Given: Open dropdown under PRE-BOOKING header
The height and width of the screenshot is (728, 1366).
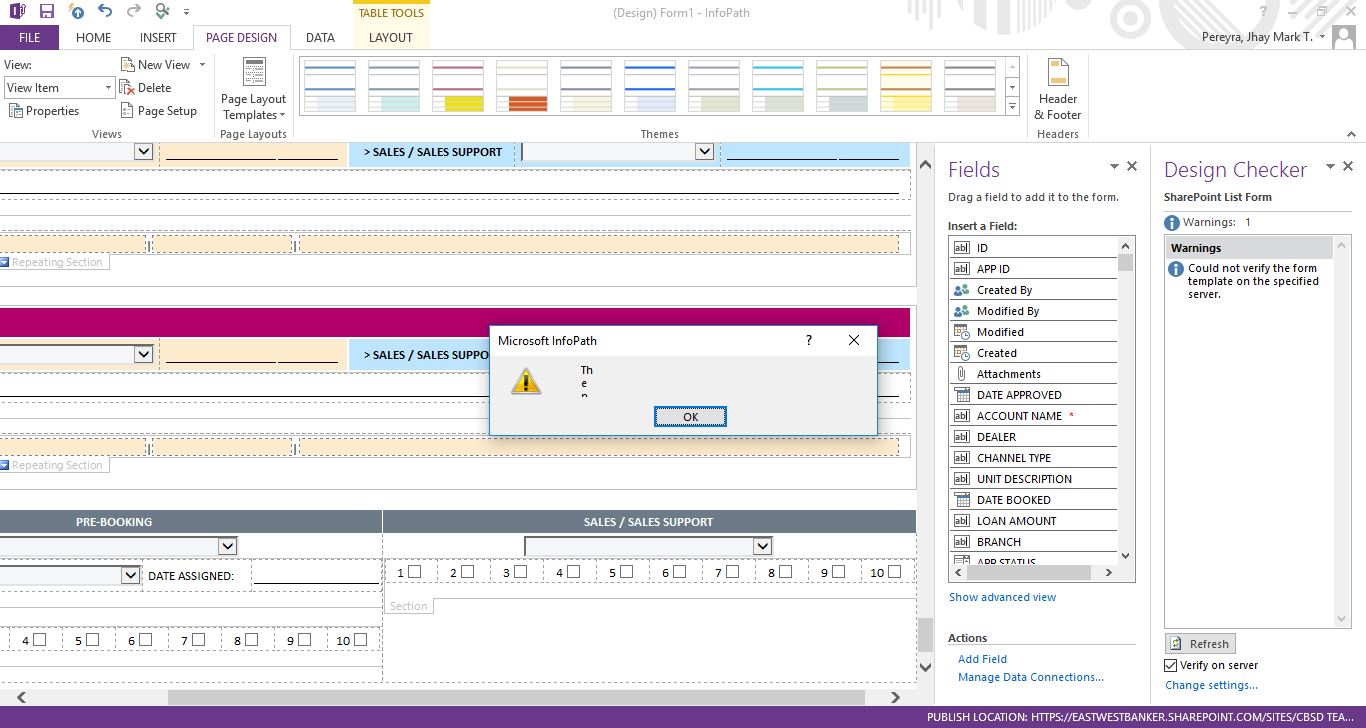Looking at the screenshot, I should (228, 546).
